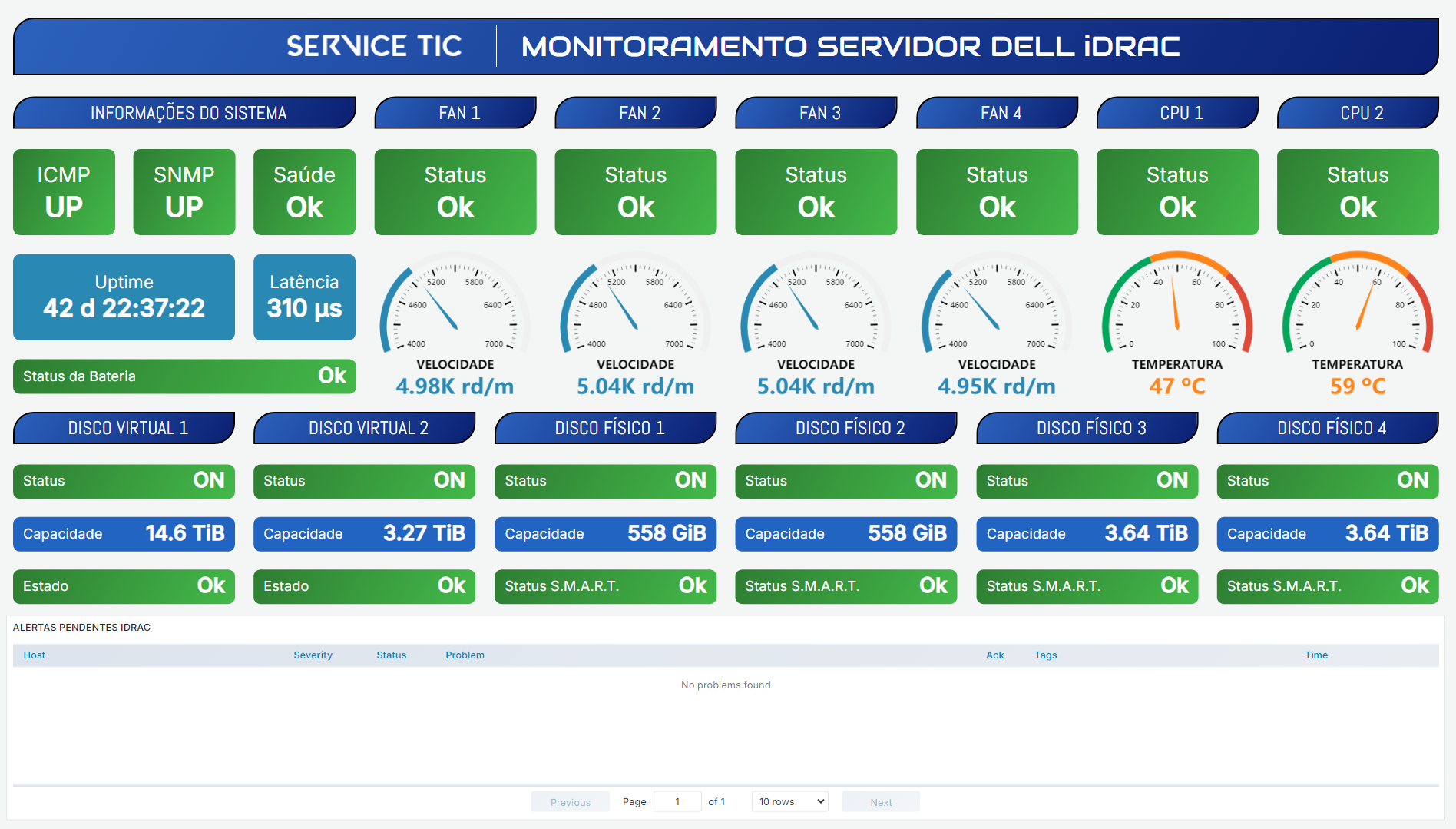Click Disco Físico 3 Capacidade 3.64 TiB bar
Image resolution: width=1456 pixels, height=829 pixels.
click(1087, 534)
